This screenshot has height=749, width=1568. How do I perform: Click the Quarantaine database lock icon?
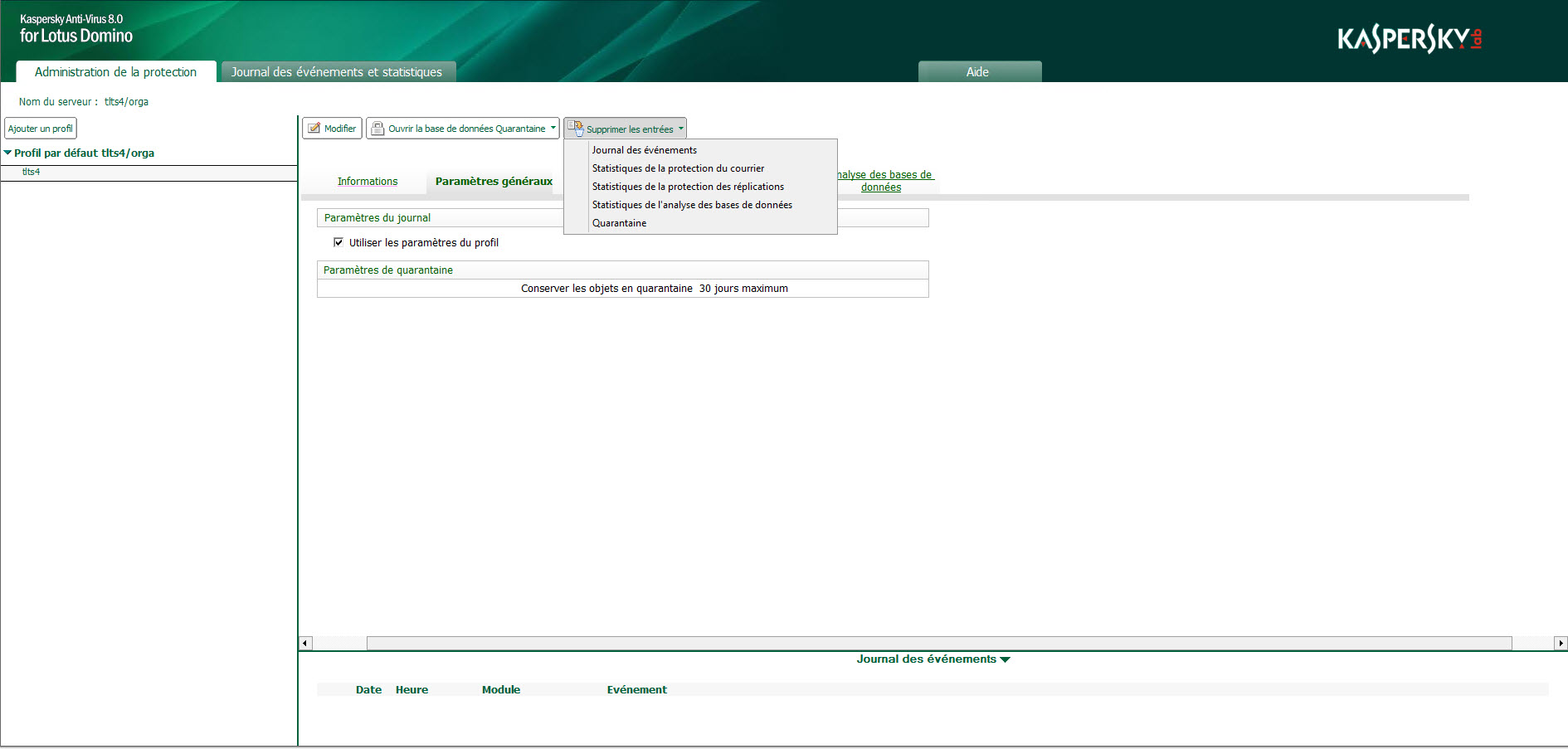(377, 129)
